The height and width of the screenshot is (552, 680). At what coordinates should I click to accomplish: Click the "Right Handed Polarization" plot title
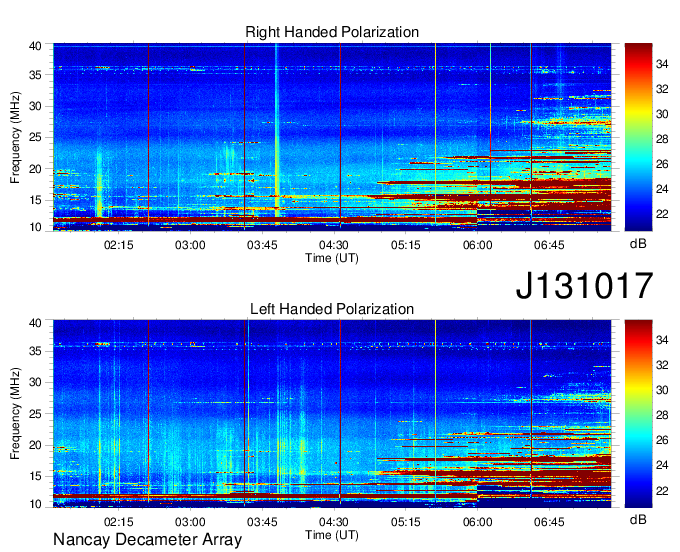(332, 32)
